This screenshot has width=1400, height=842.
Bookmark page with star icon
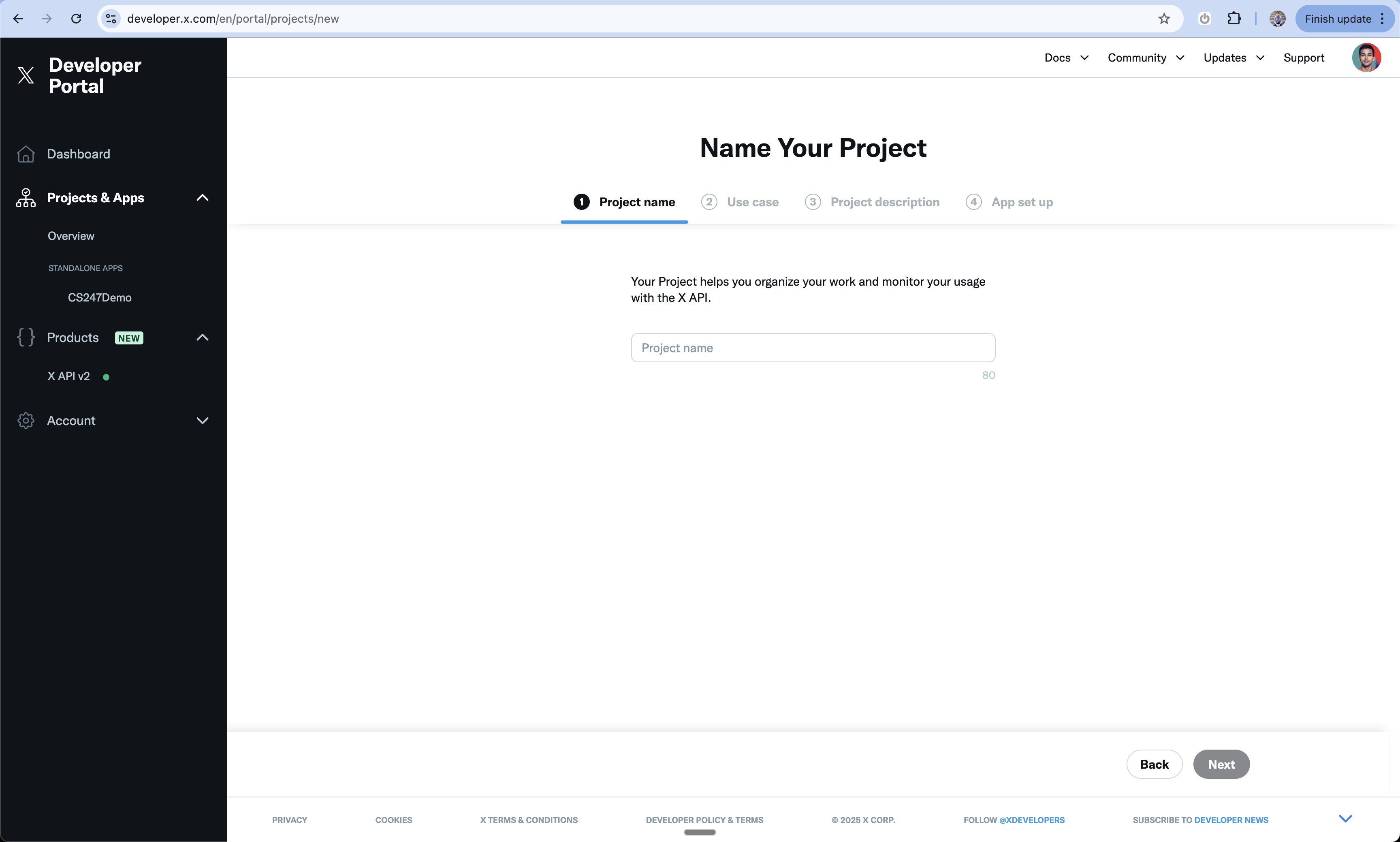click(x=1164, y=19)
